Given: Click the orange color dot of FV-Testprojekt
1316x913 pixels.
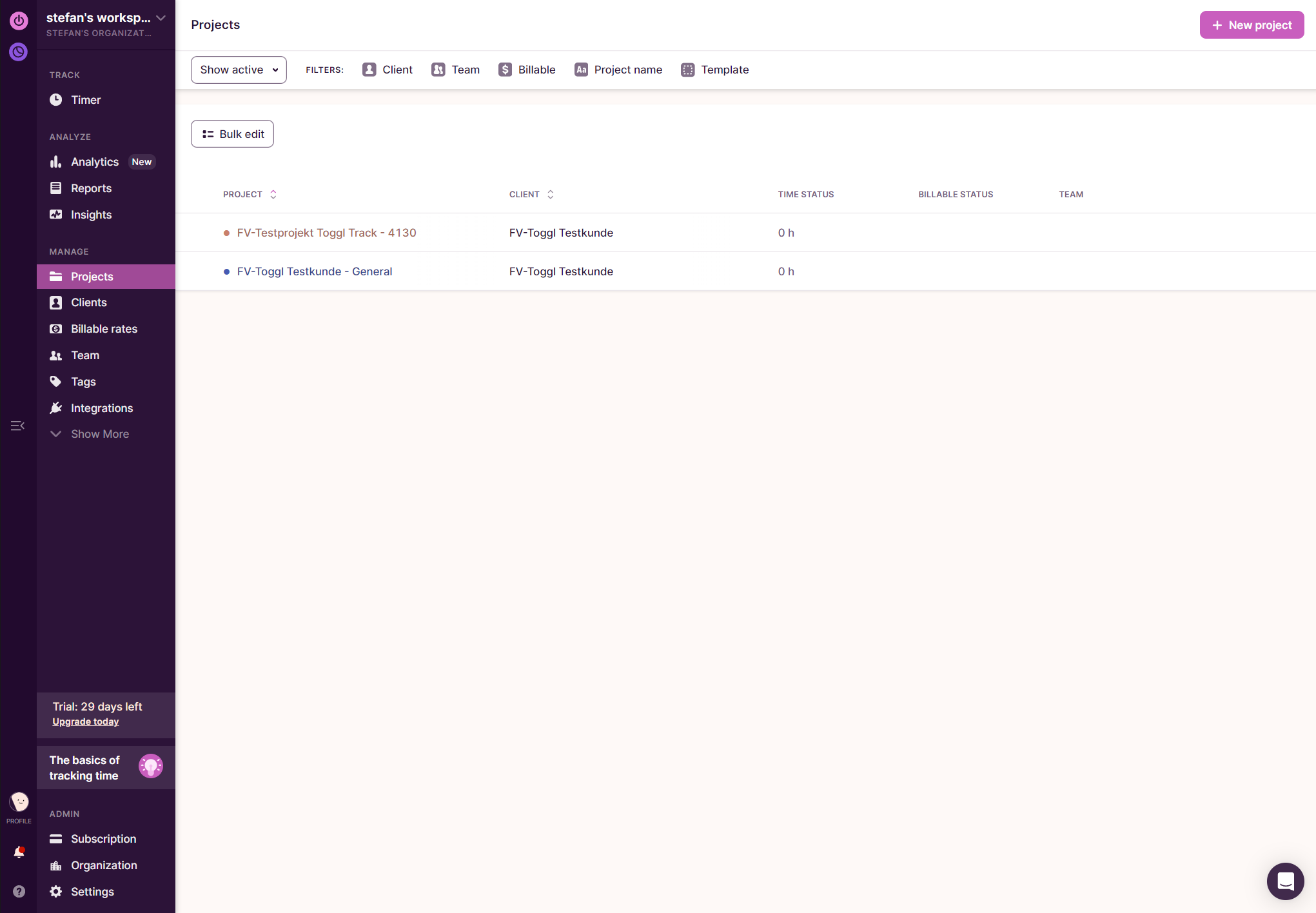Looking at the screenshot, I should [226, 233].
